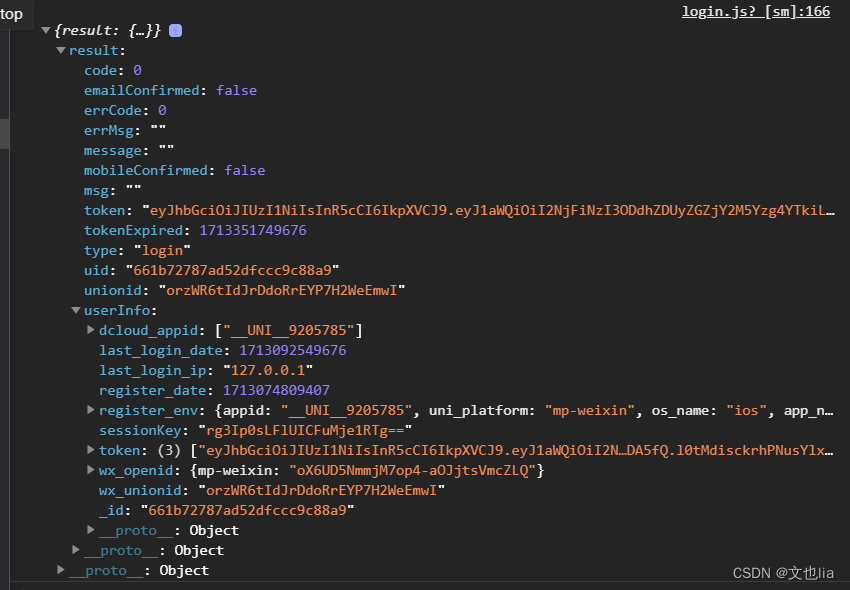
Task: Click the uid value 661b72787ad52dfccc9c88a9
Action: 232,270
